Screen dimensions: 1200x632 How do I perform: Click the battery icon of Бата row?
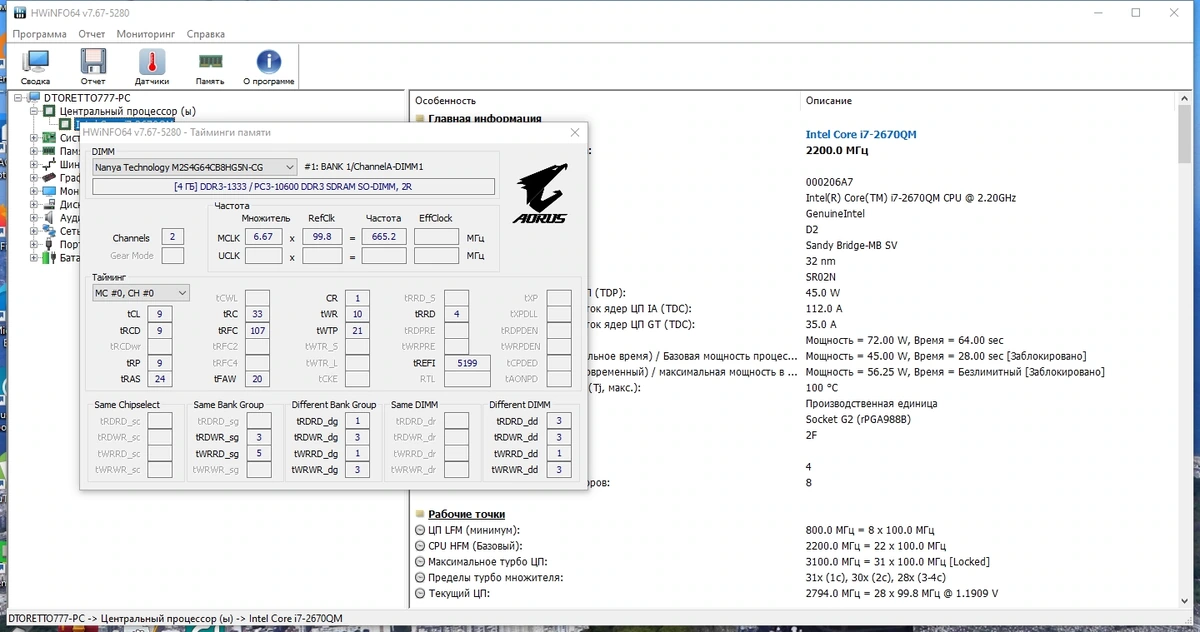click(x=51, y=257)
